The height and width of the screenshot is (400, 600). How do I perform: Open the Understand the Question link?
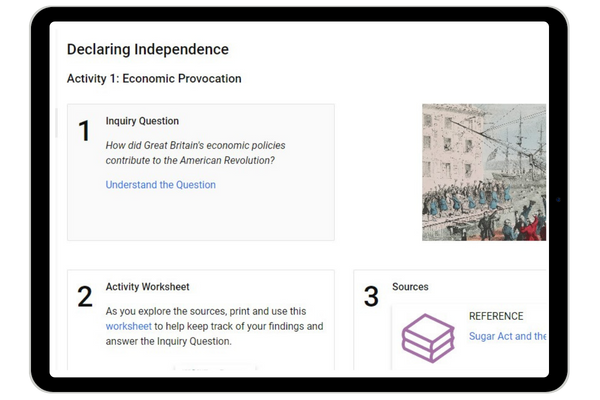[160, 185]
